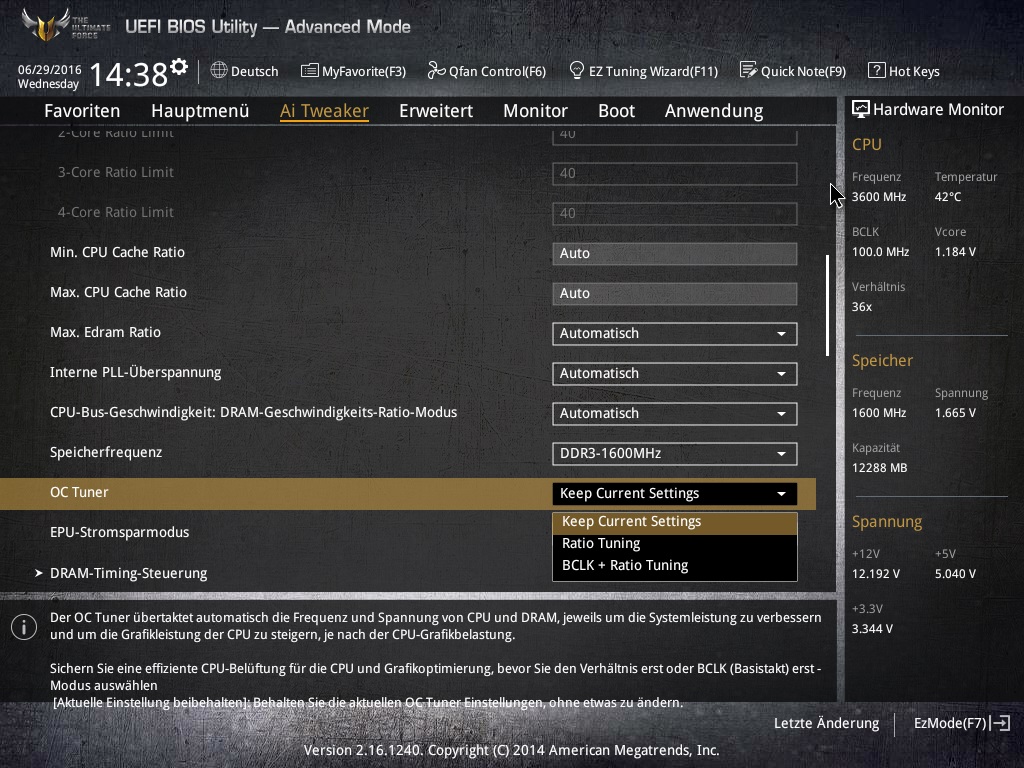Open the Boot tab

pyautogui.click(x=616, y=111)
